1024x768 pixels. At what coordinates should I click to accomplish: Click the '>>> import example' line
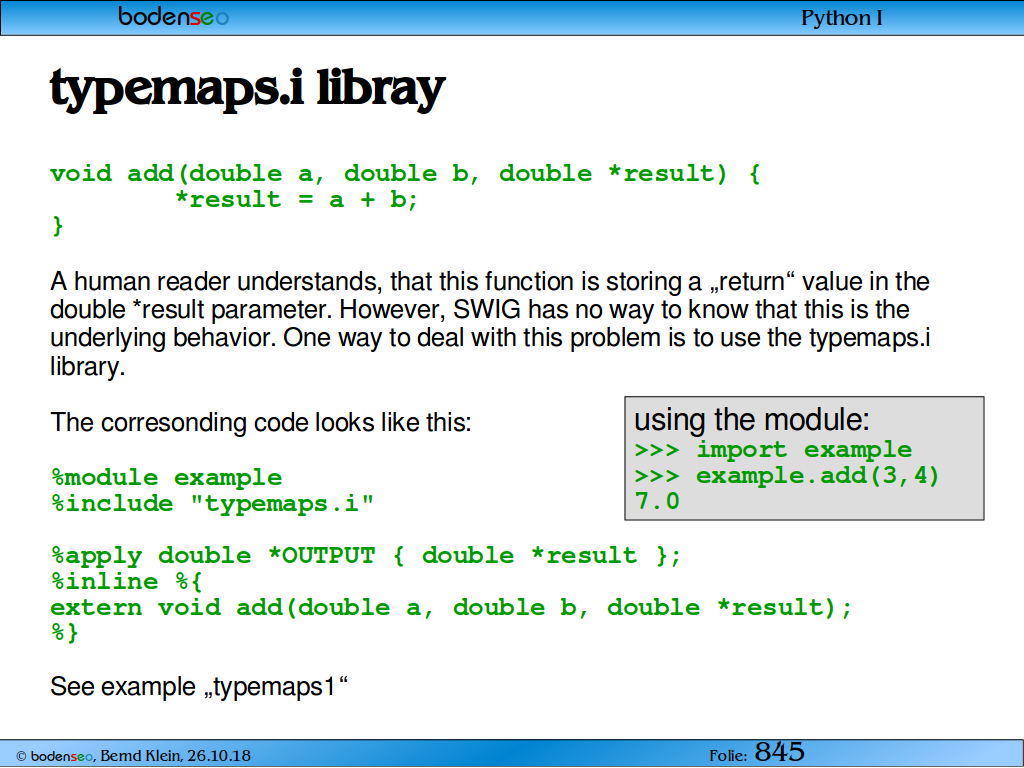pyautogui.click(x=773, y=450)
